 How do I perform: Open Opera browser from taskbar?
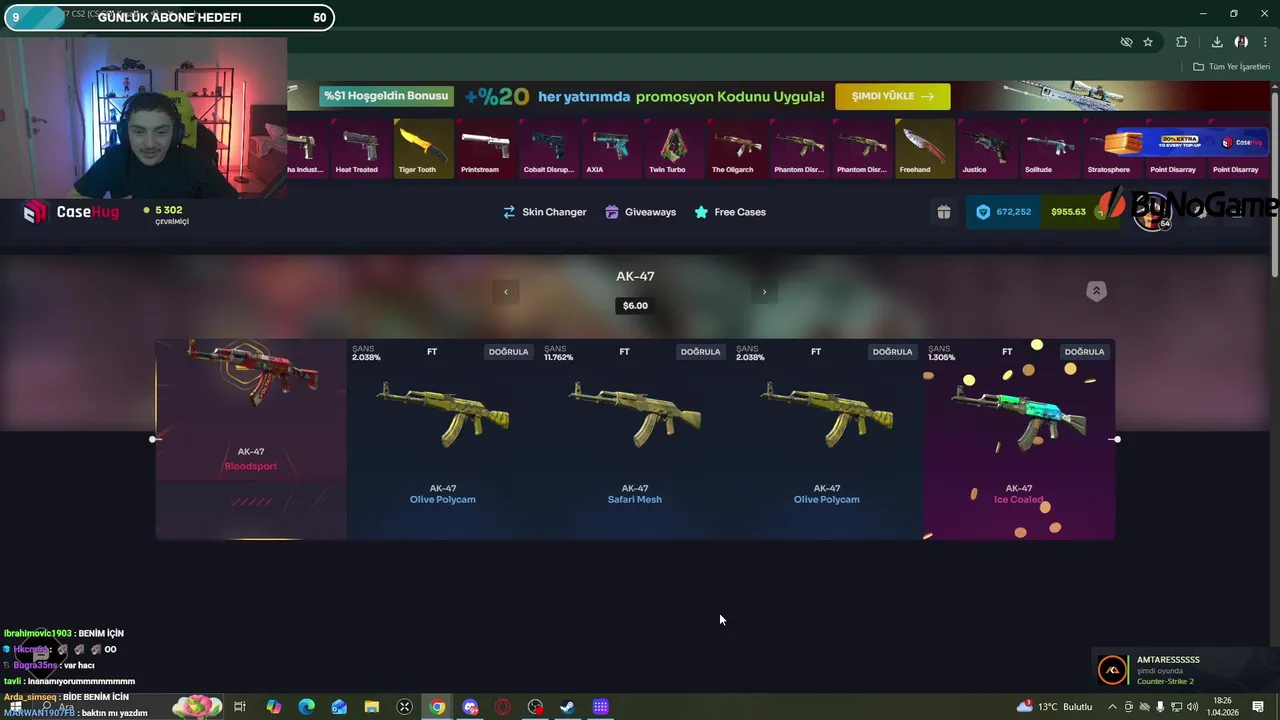(503, 707)
